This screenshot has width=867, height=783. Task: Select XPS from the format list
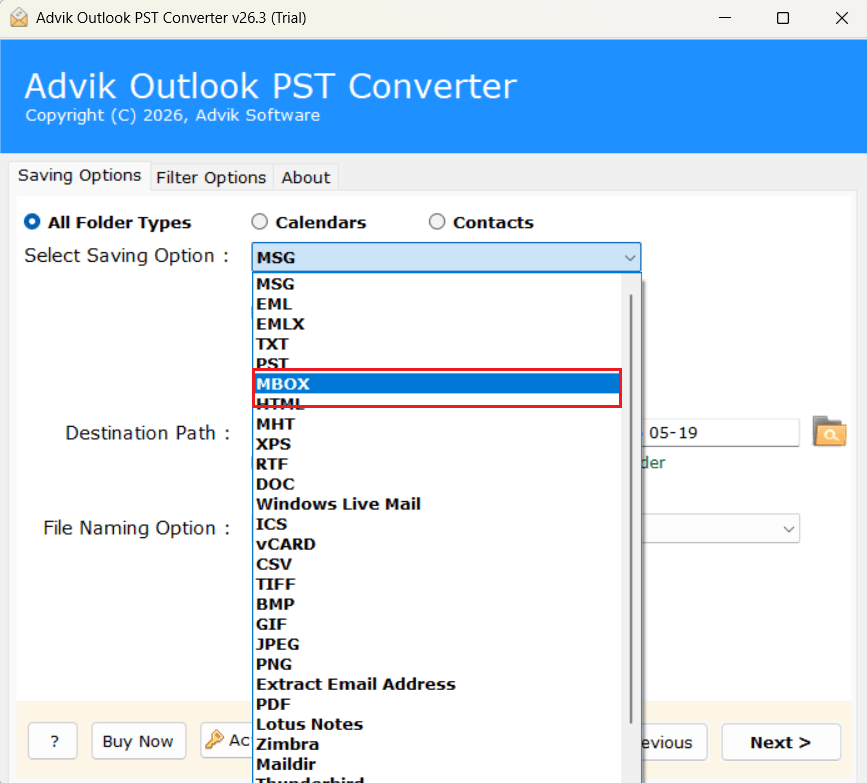(437, 444)
